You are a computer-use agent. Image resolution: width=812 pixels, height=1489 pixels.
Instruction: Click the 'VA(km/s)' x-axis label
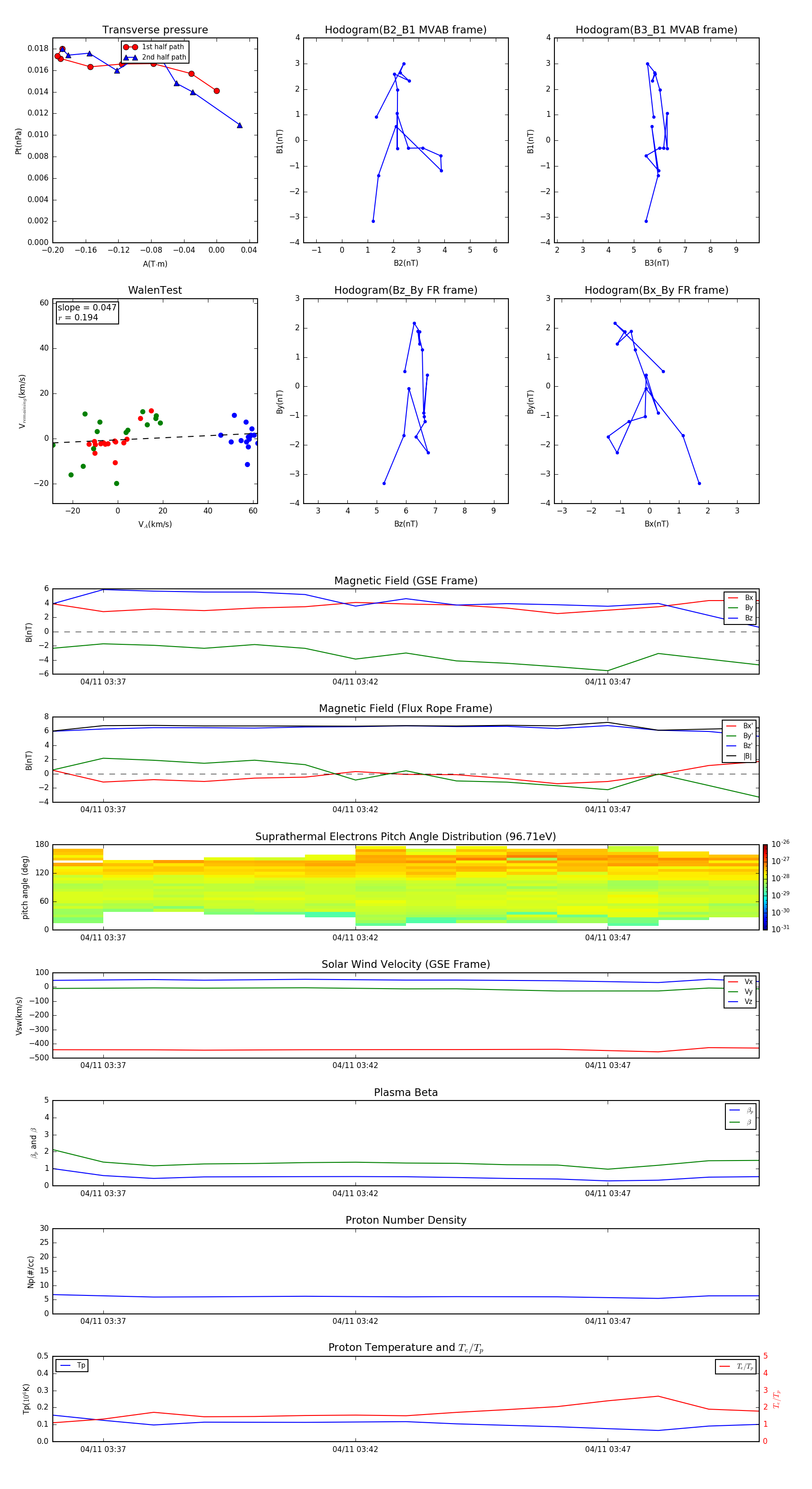click(x=155, y=525)
